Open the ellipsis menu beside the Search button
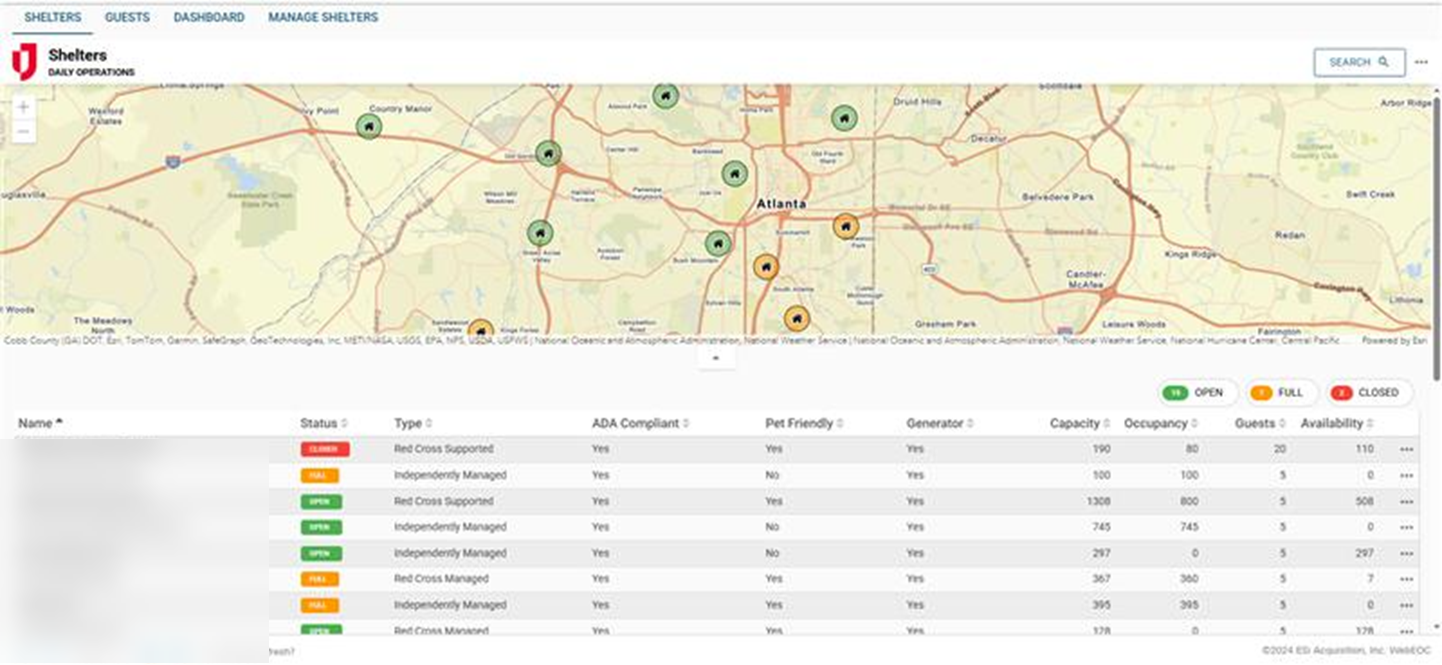Viewport: 1442px width, 665px height. pyautogui.click(x=1423, y=62)
